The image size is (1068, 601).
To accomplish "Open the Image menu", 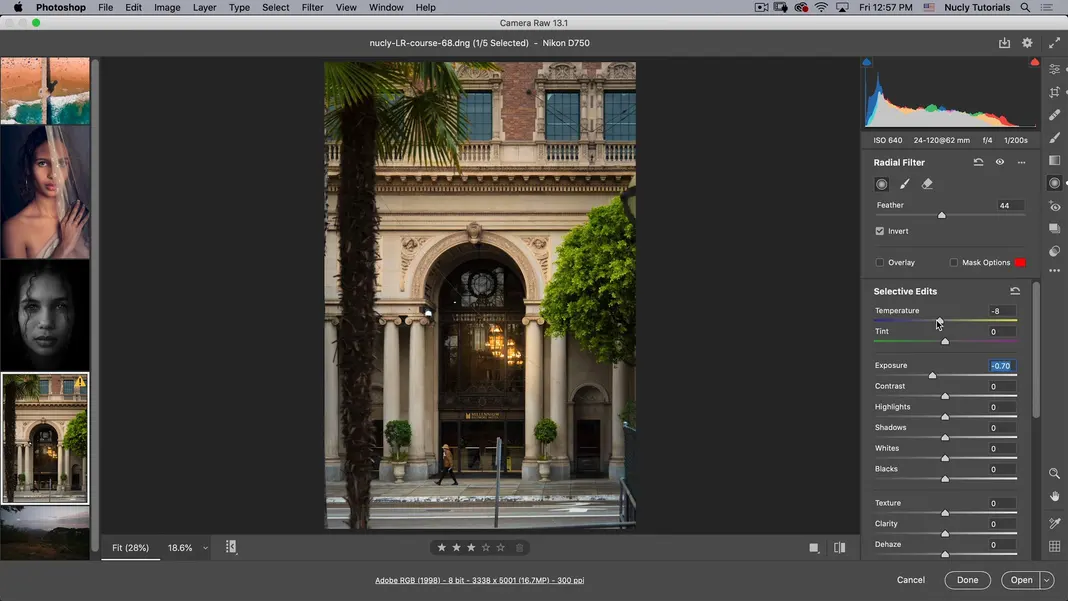I will click(167, 7).
